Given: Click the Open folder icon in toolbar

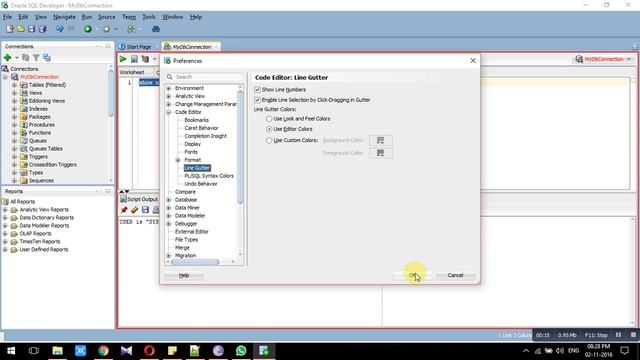Looking at the screenshot, I should tap(20, 29).
